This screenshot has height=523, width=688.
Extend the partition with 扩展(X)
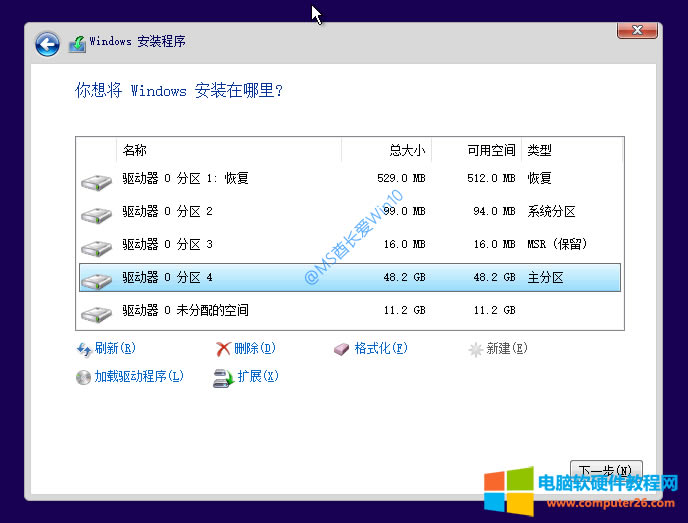258,376
